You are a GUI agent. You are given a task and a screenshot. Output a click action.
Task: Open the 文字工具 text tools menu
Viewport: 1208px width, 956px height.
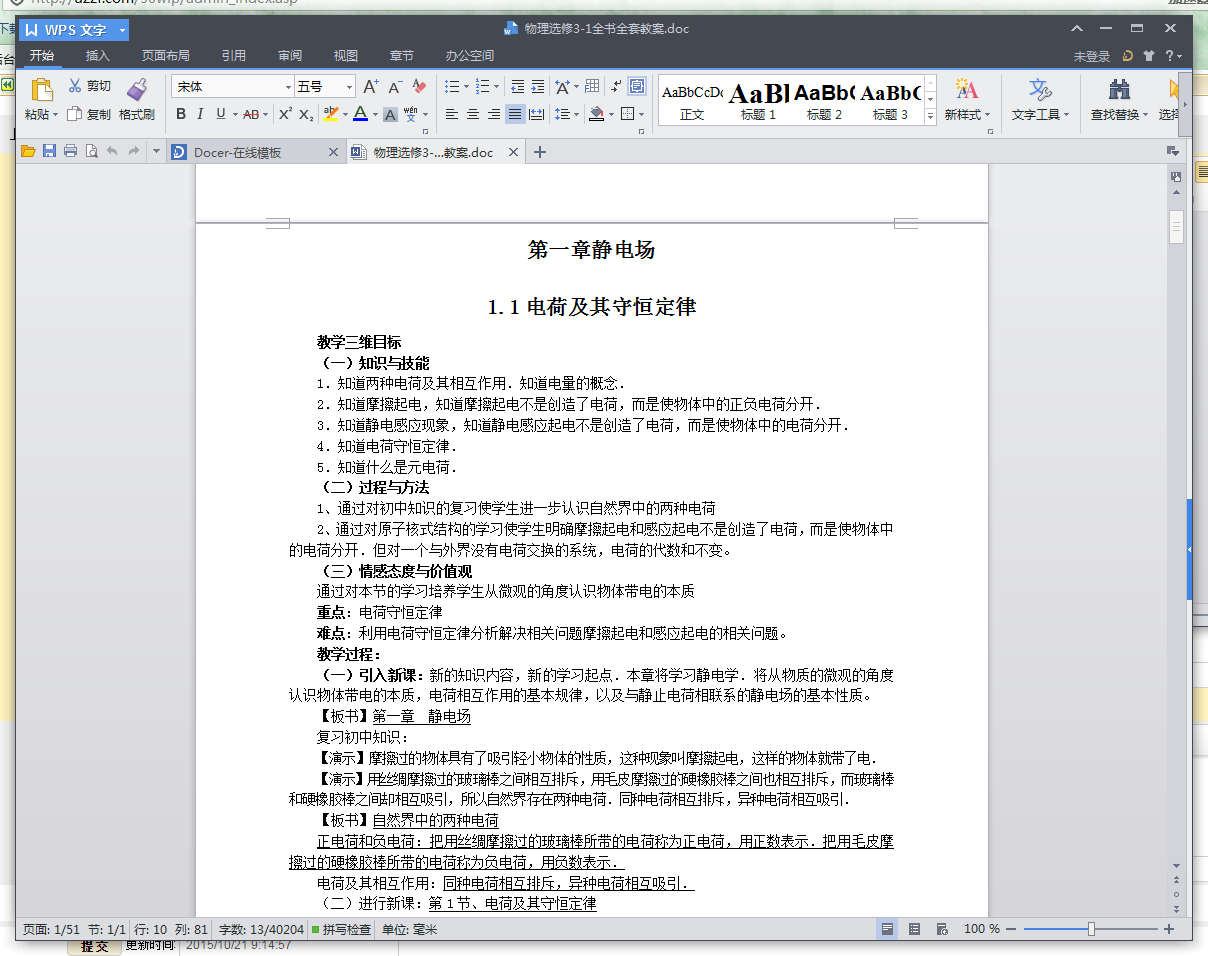tap(1040, 100)
